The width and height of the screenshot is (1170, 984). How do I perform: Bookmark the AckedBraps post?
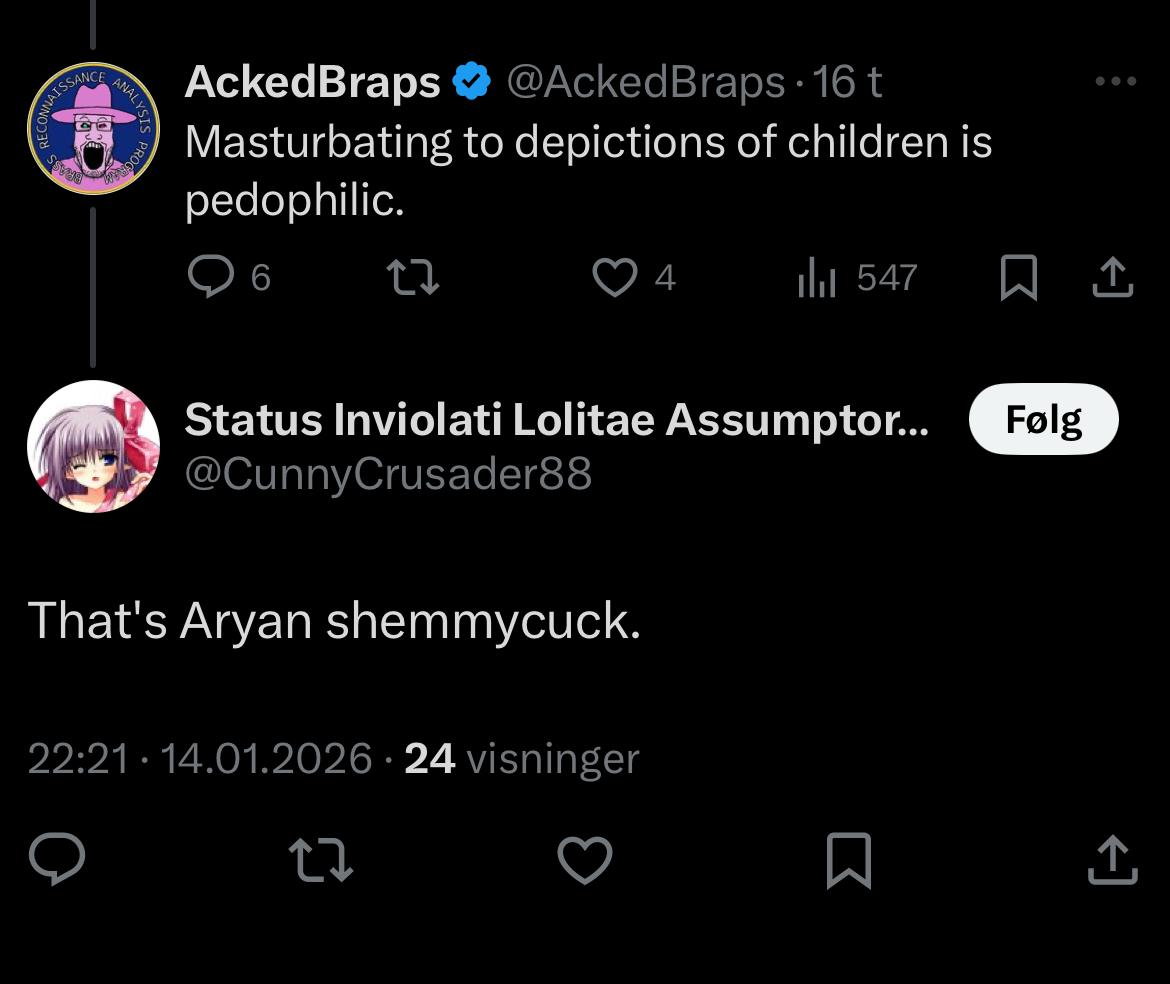pos(1017,277)
